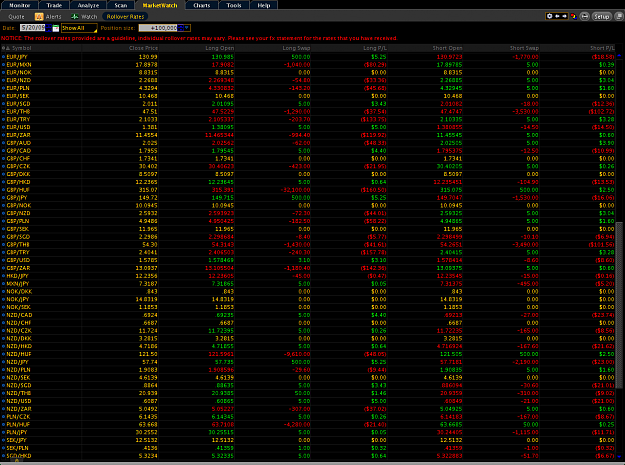Viewport: 625px width, 465px height.
Task: Click the scroll down arrow of table
Action: click(619, 456)
